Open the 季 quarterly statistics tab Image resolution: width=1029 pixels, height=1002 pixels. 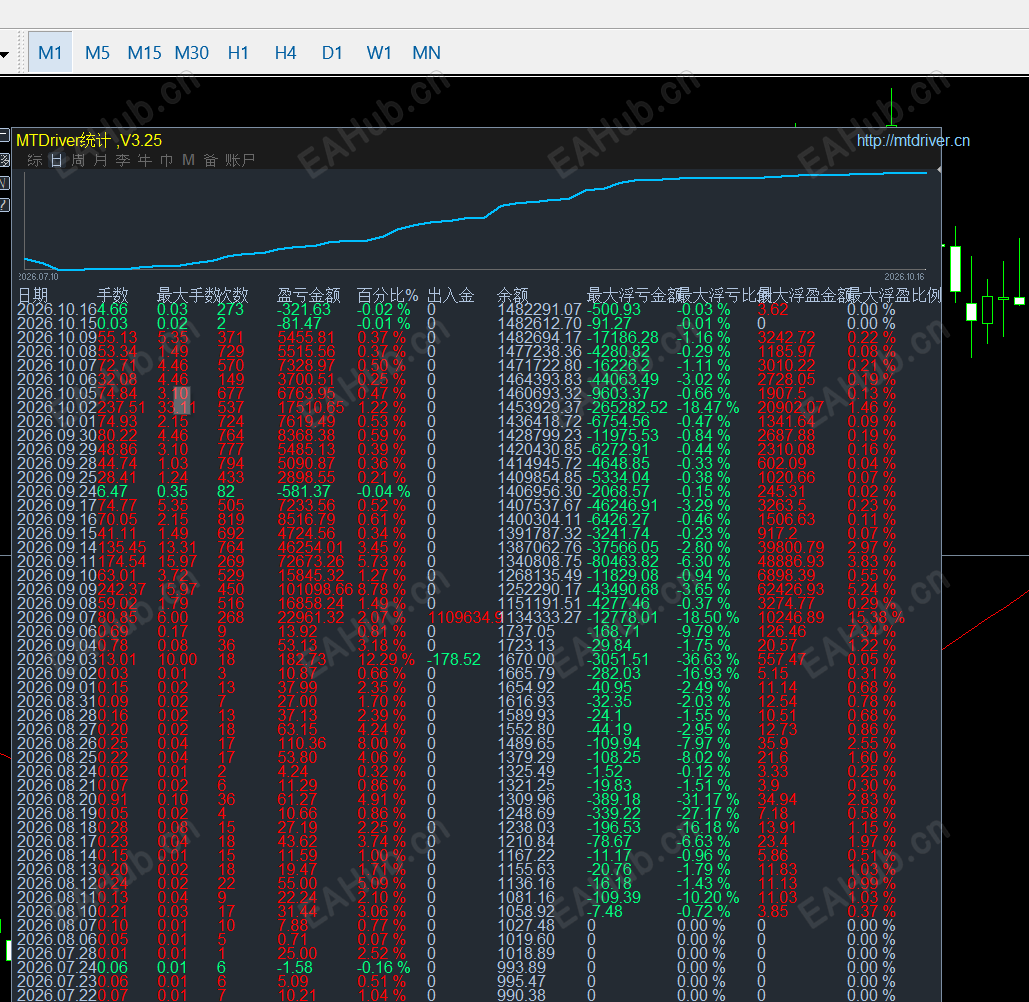pos(123,160)
